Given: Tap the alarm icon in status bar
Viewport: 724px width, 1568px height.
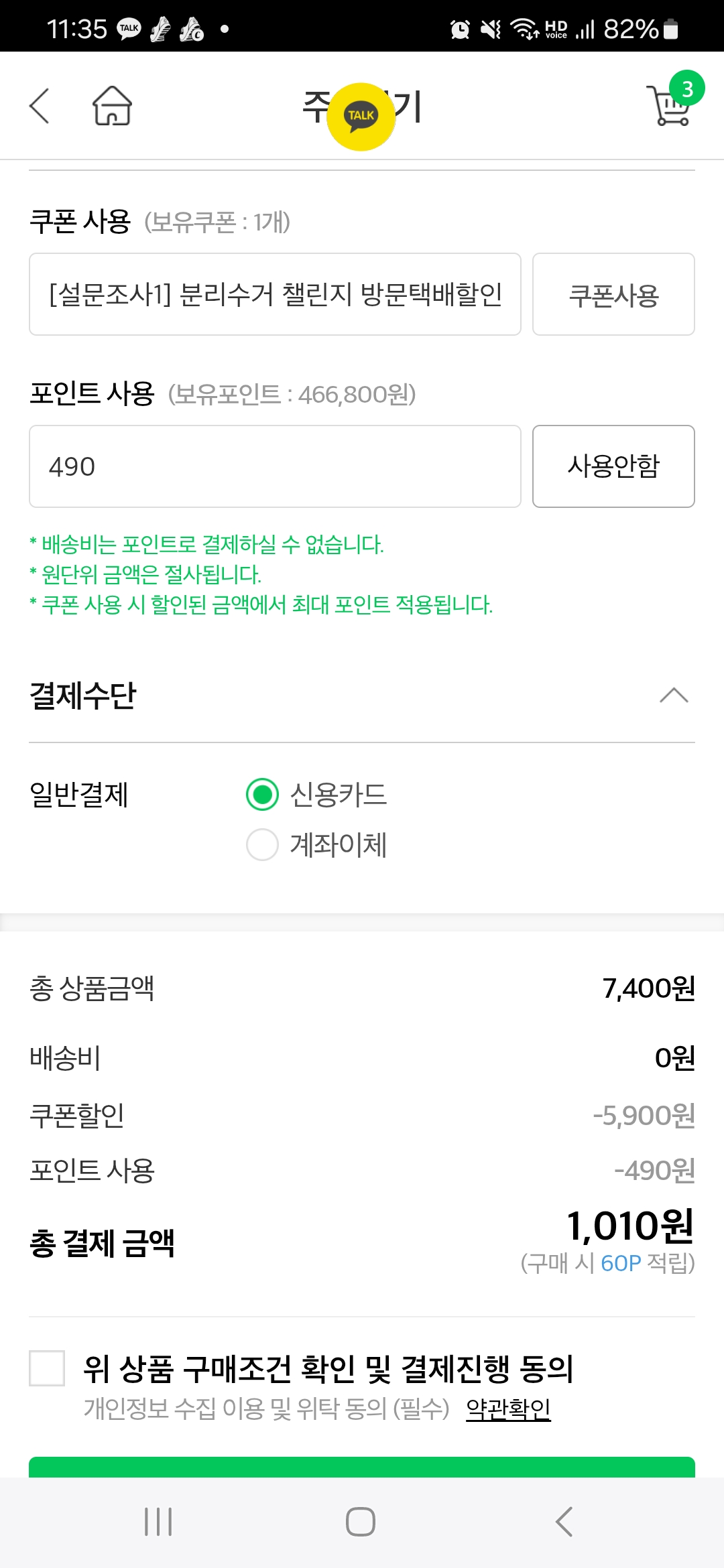Looking at the screenshot, I should point(460,29).
